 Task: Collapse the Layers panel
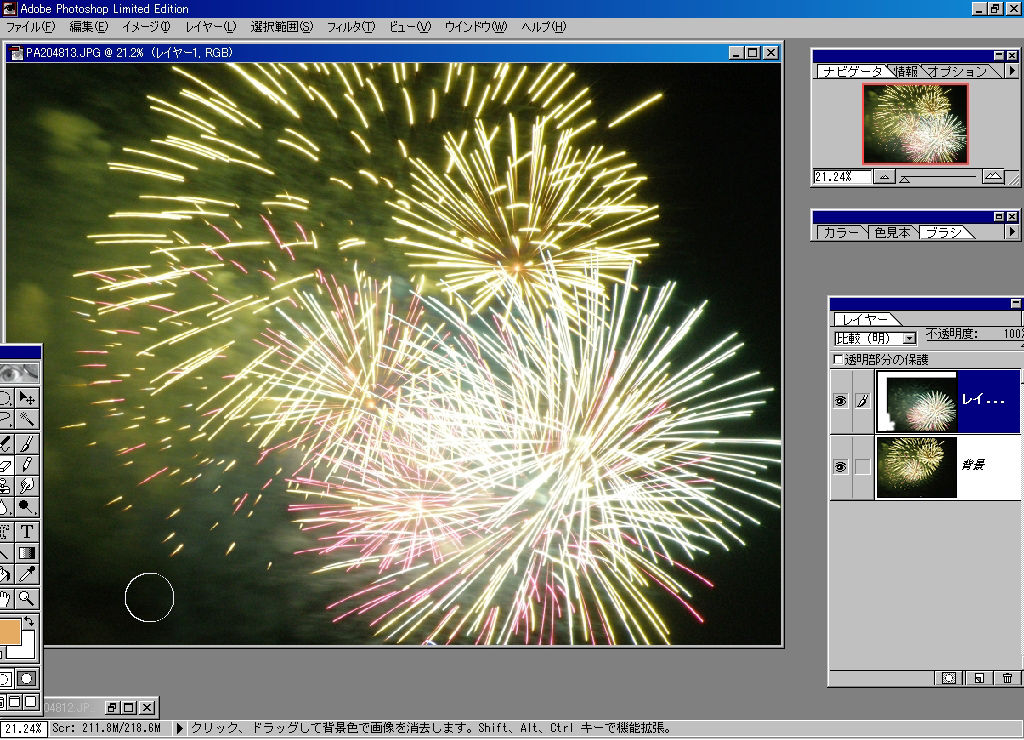1016,303
